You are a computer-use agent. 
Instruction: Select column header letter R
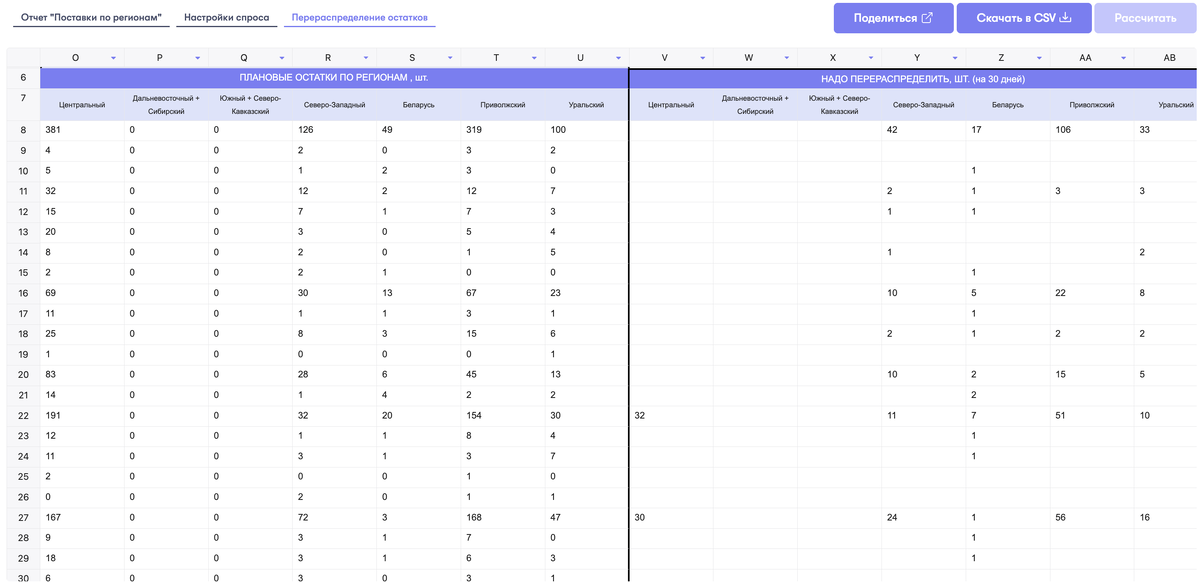pos(328,59)
